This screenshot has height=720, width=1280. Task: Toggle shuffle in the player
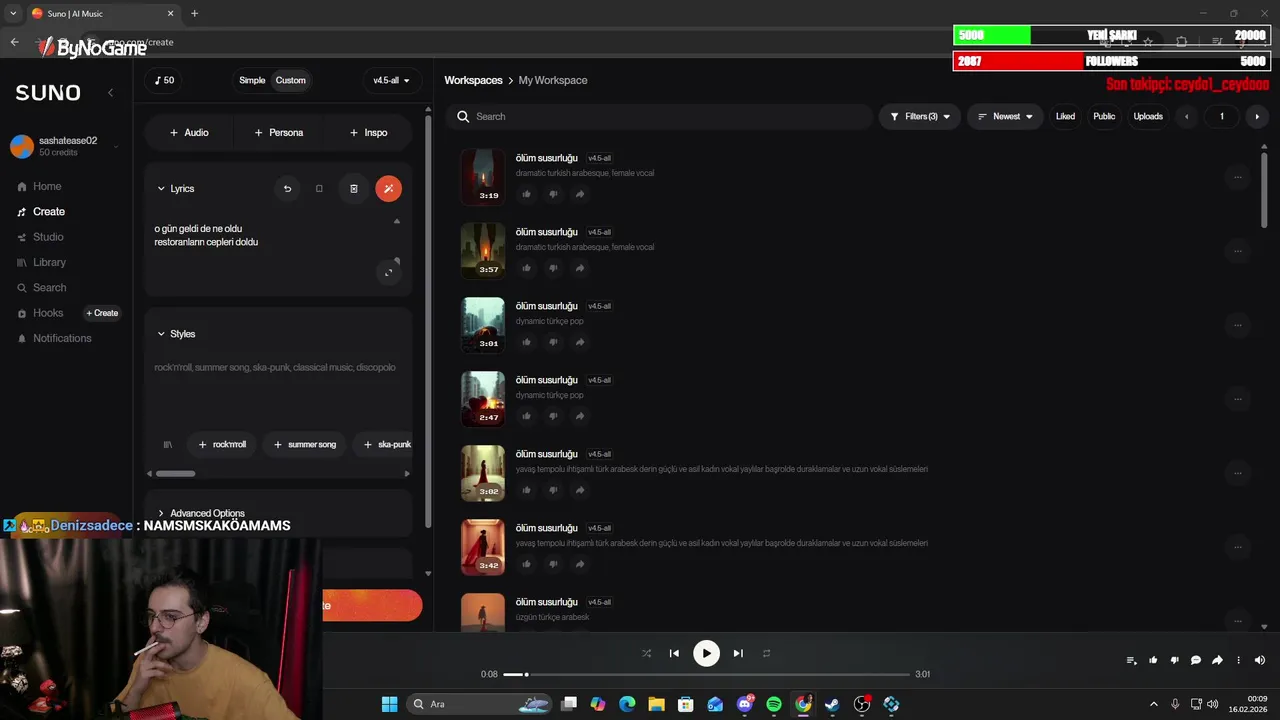coord(646,653)
